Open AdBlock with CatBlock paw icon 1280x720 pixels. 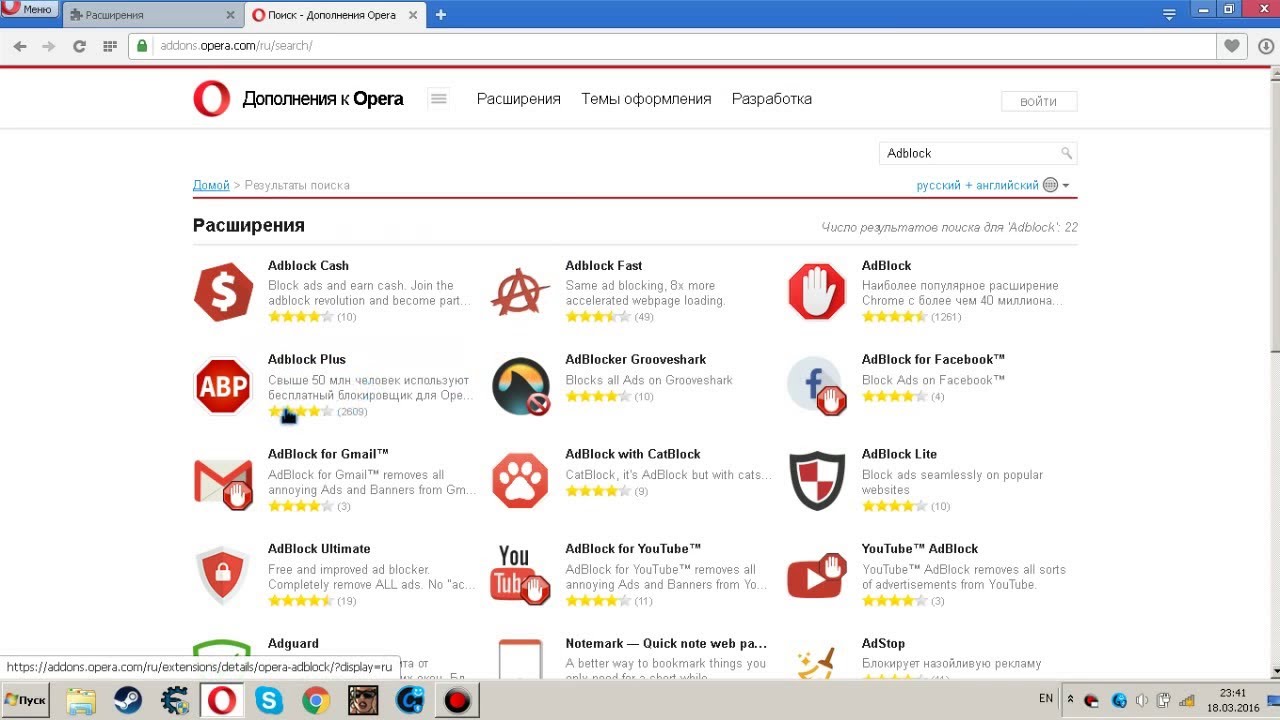tap(520, 481)
